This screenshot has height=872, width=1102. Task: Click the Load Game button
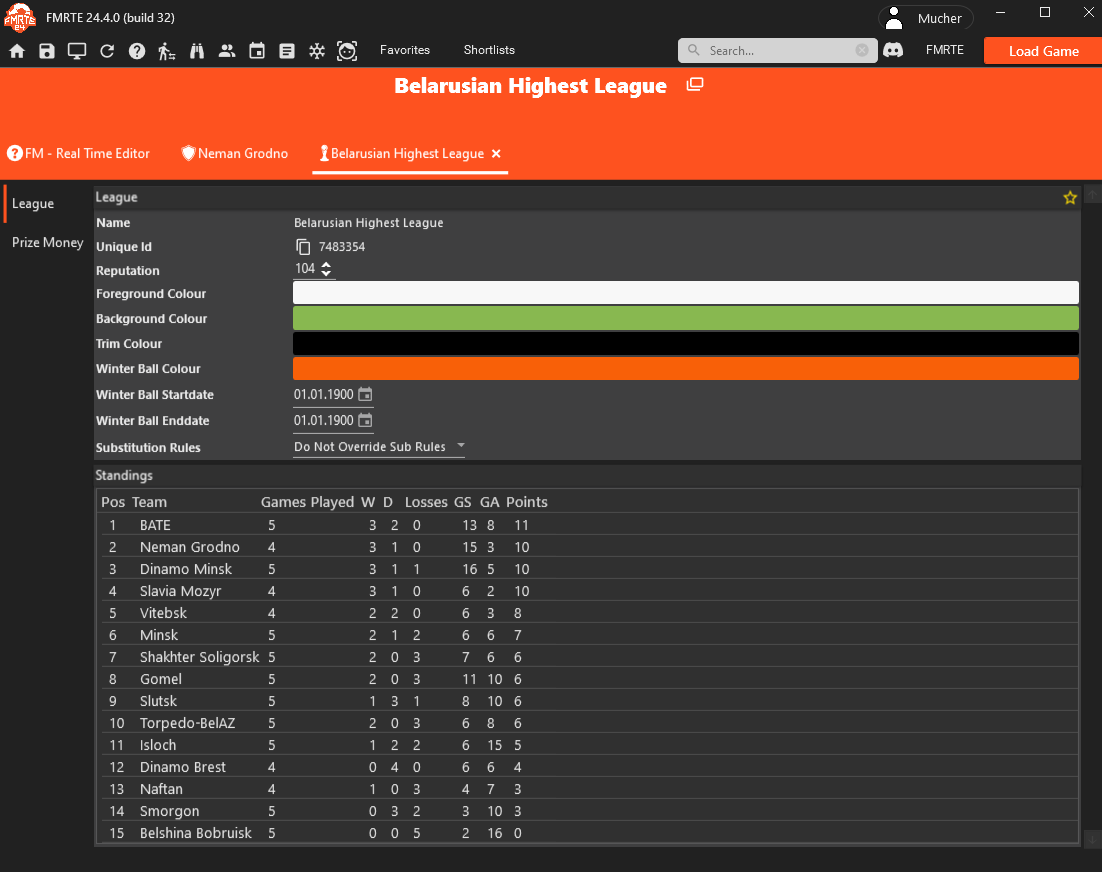click(x=1043, y=51)
